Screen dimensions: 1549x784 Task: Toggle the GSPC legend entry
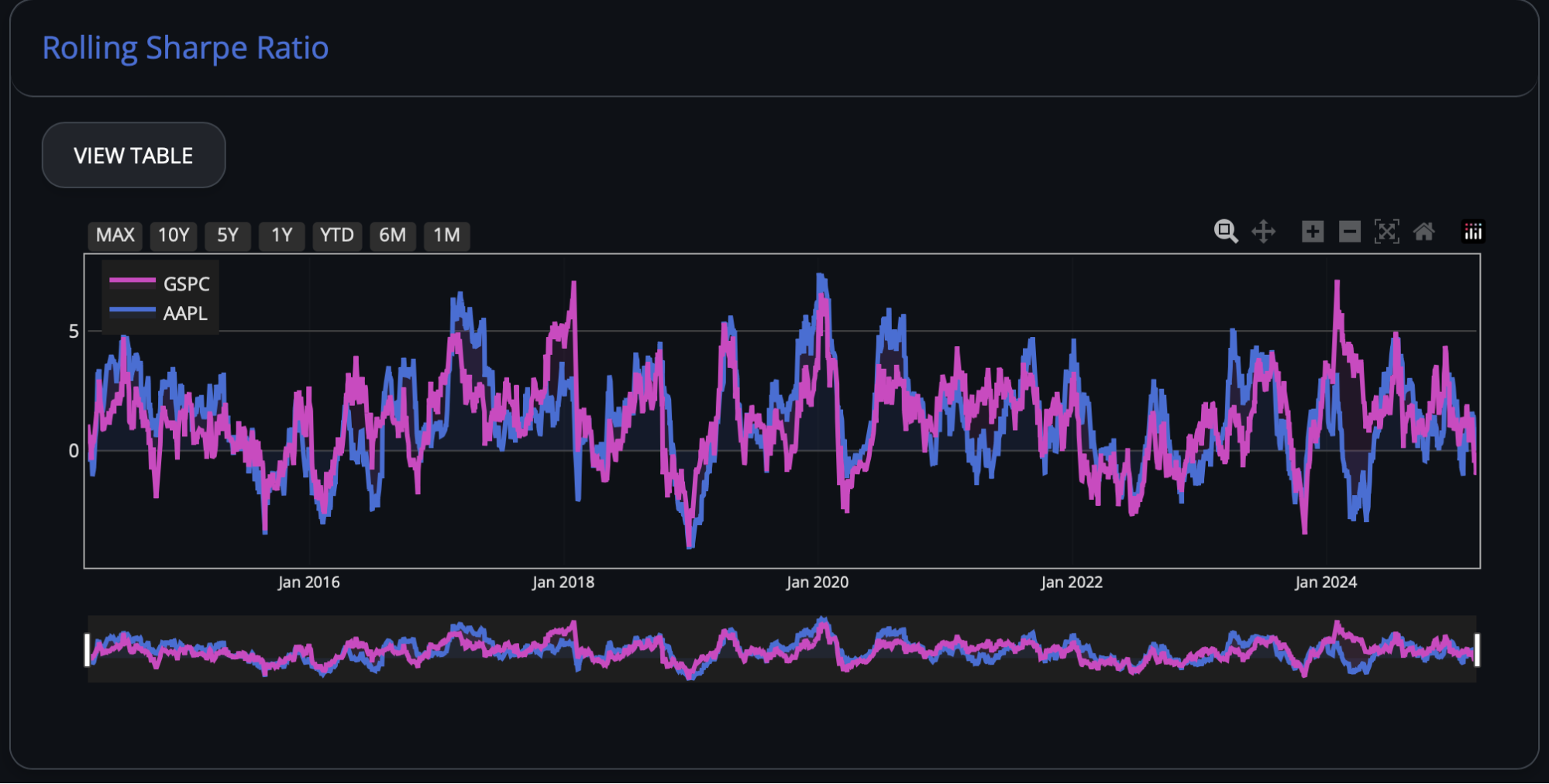(160, 284)
